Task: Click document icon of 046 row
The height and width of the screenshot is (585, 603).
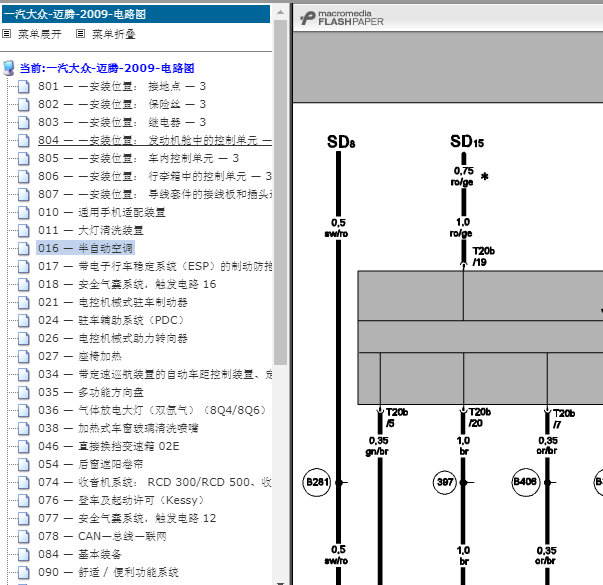Action: click(23, 447)
